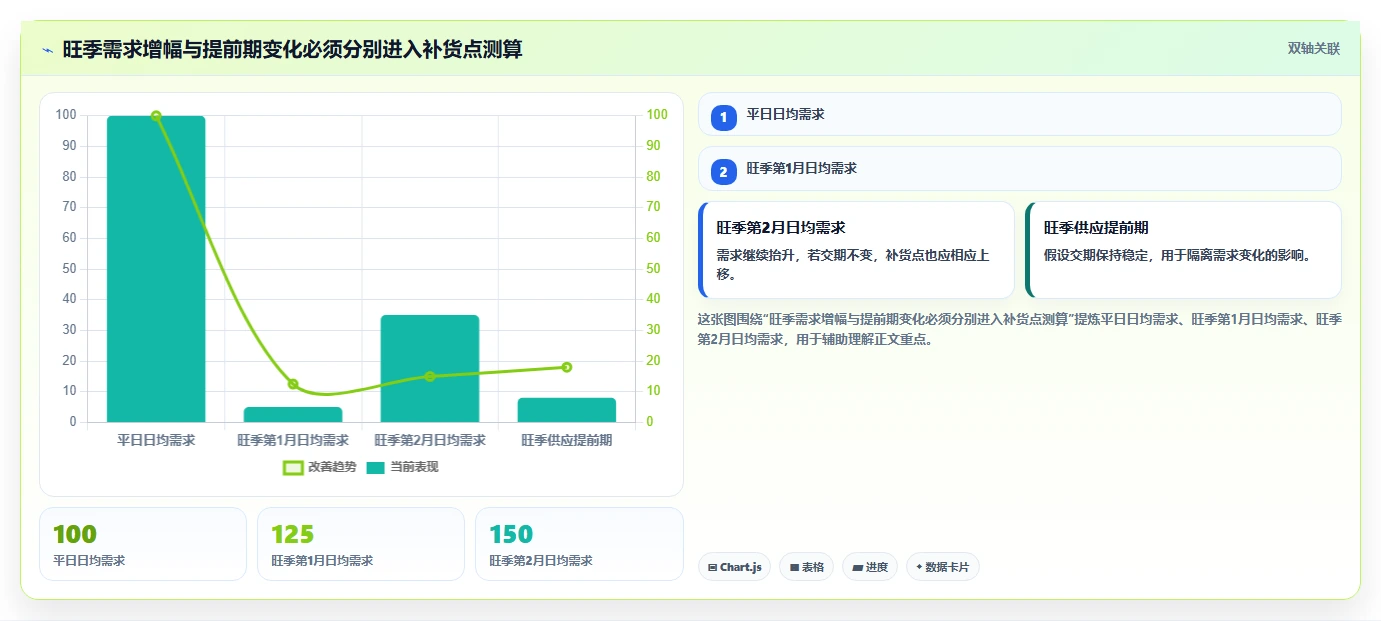Screen dimensions: 1381x621
Task: Select the step 1 平日日均需求 item
Action: point(1020,114)
